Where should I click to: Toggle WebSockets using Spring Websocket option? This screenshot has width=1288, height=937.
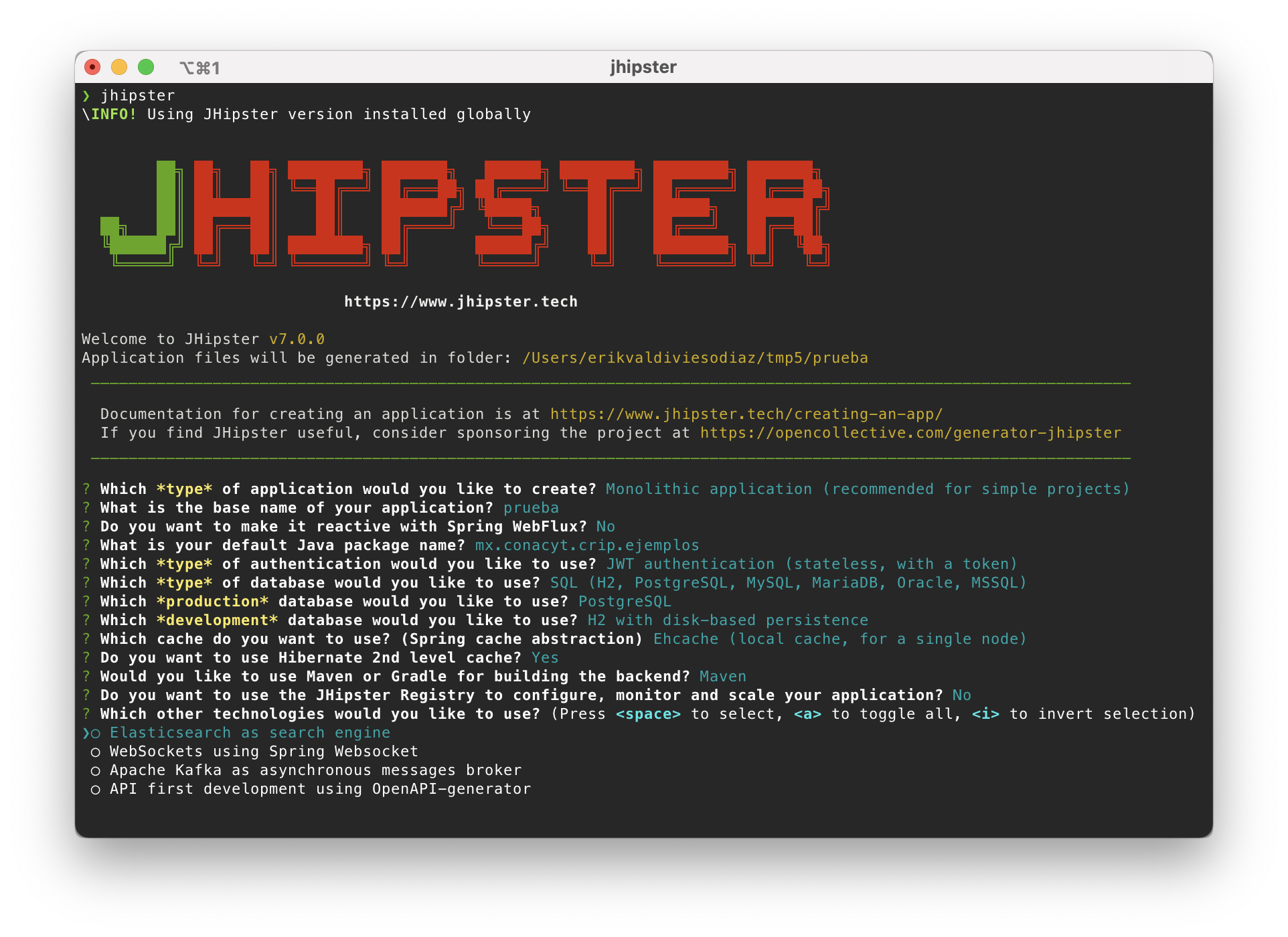click(254, 752)
